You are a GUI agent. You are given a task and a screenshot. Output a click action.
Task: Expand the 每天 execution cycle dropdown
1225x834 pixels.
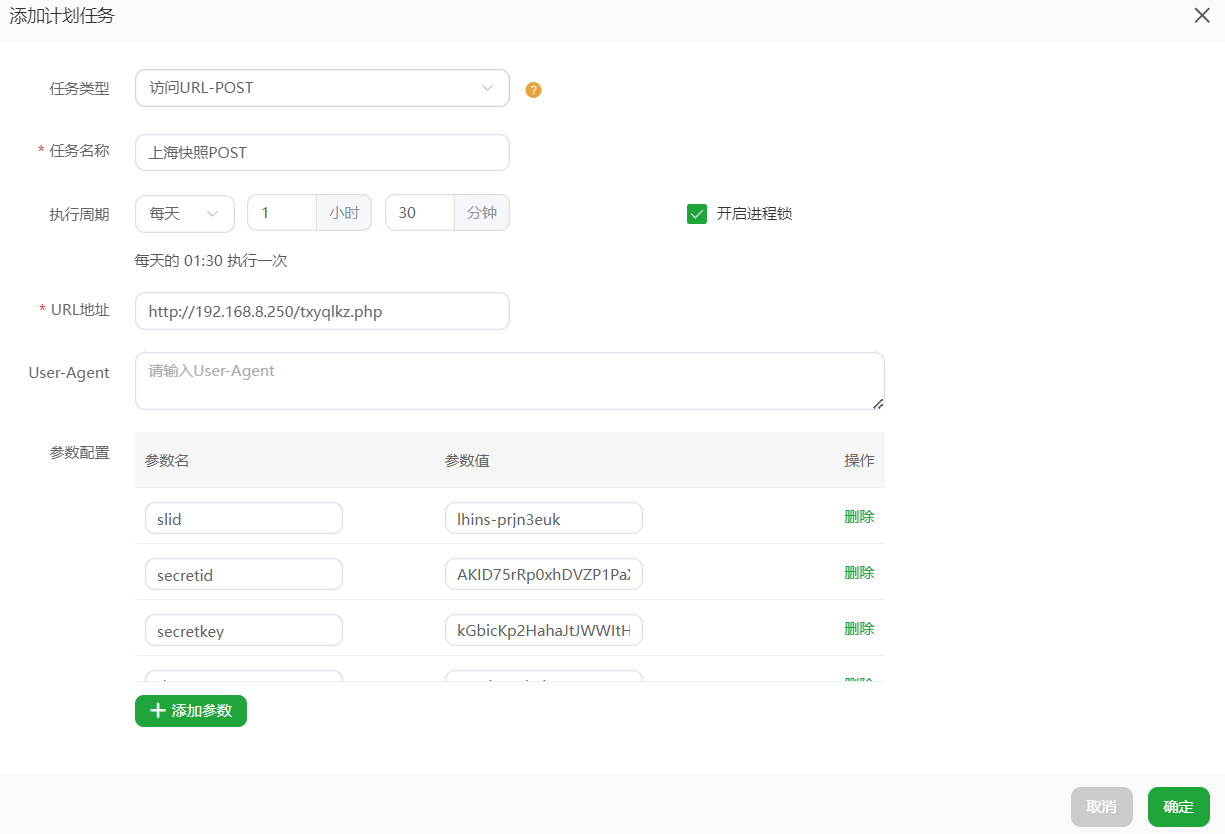(184, 214)
